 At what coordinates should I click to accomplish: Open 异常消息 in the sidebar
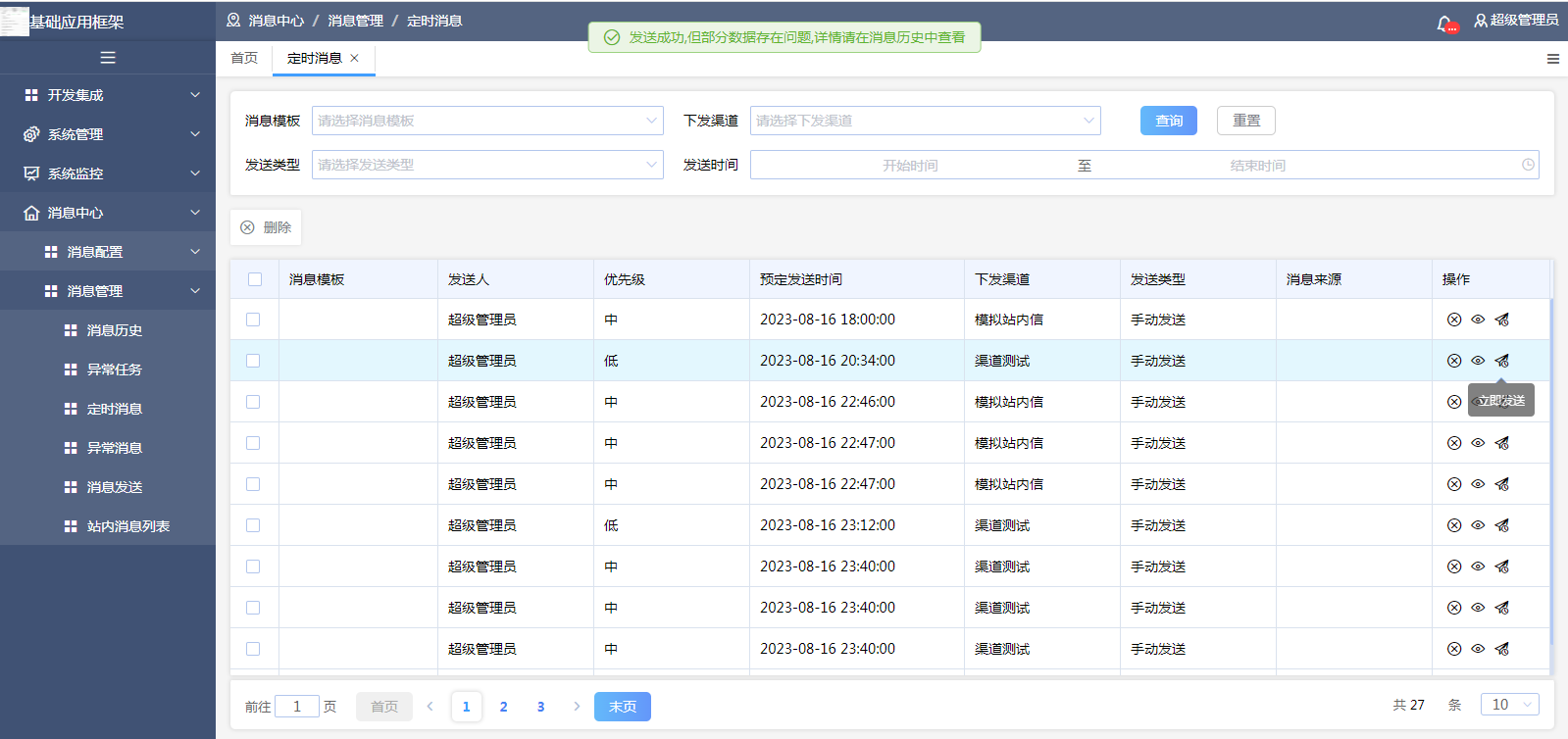tap(108, 448)
